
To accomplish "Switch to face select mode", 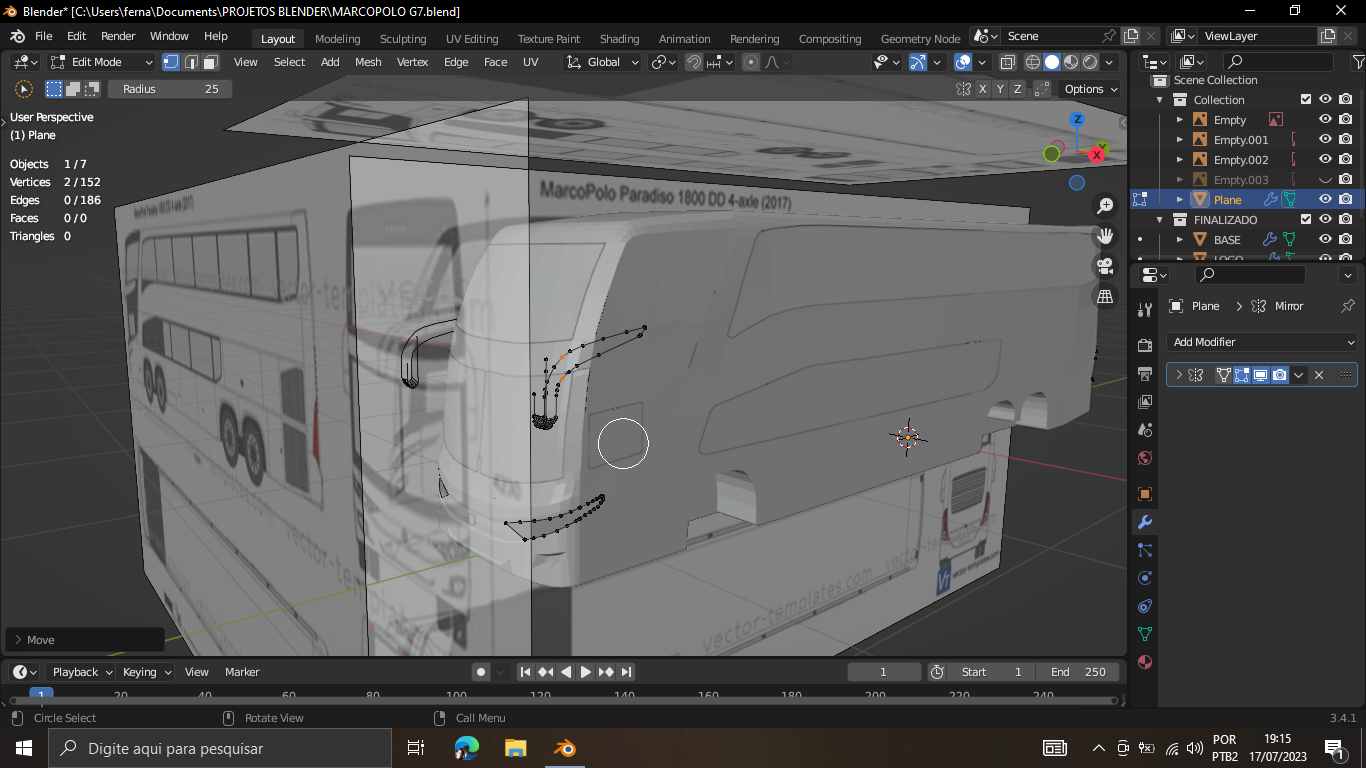I will (x=211, y=62).
